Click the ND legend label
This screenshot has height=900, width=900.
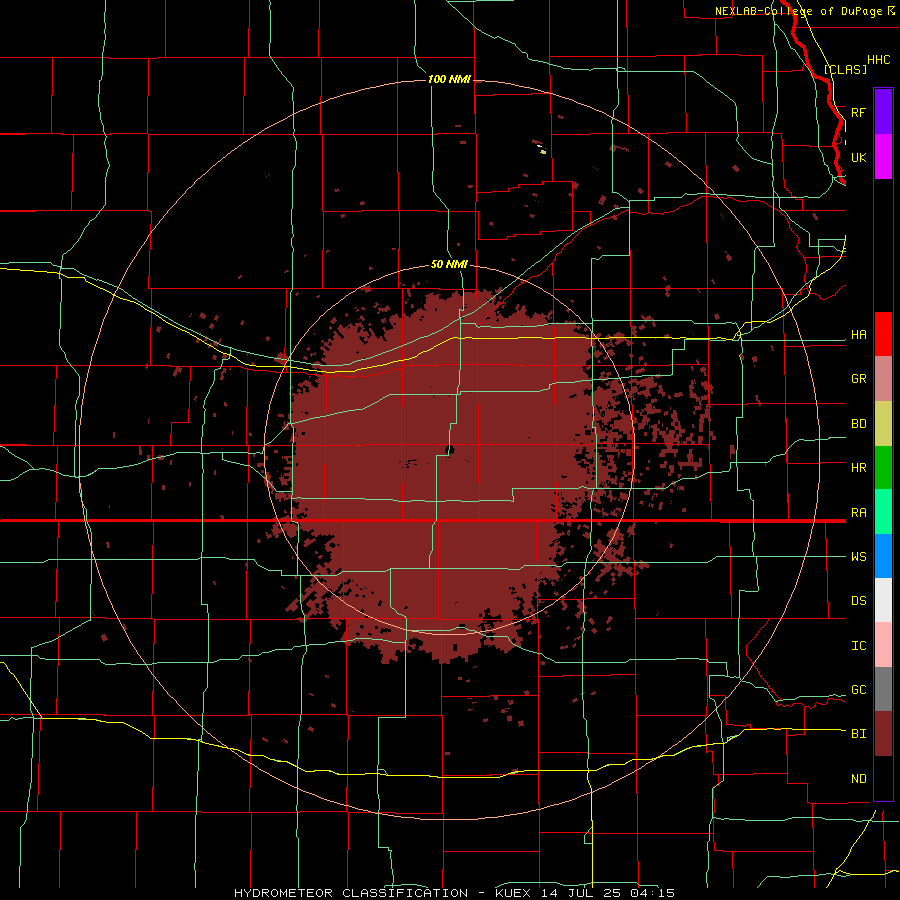858,779
